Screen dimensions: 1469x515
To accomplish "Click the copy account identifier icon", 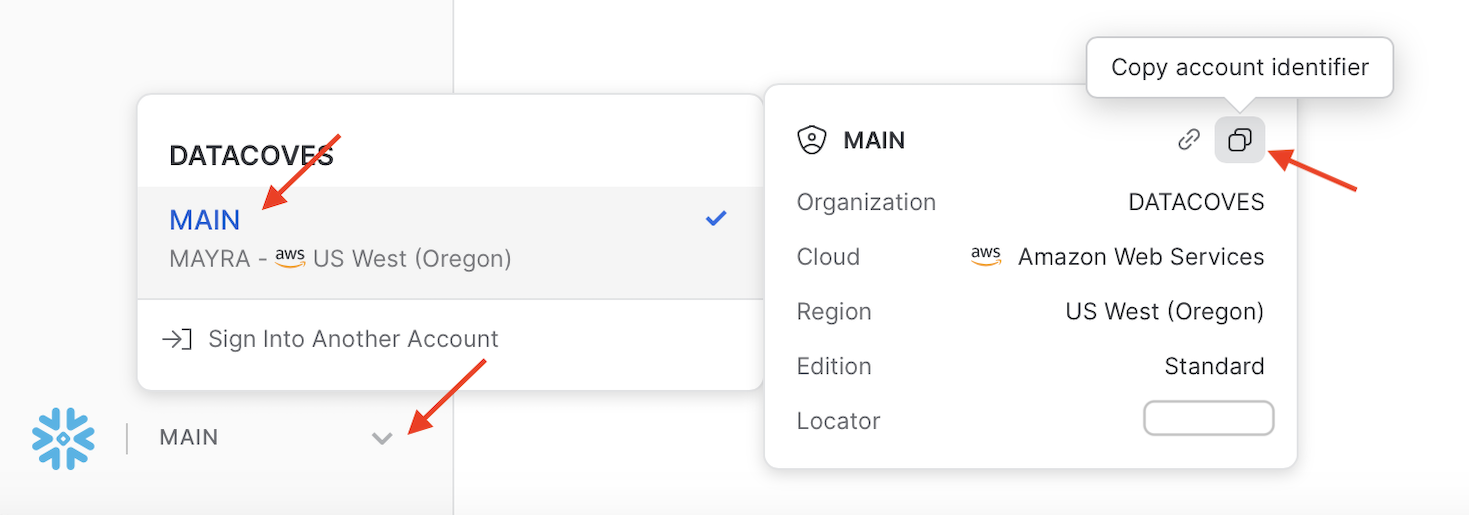I will [1240, 140].
